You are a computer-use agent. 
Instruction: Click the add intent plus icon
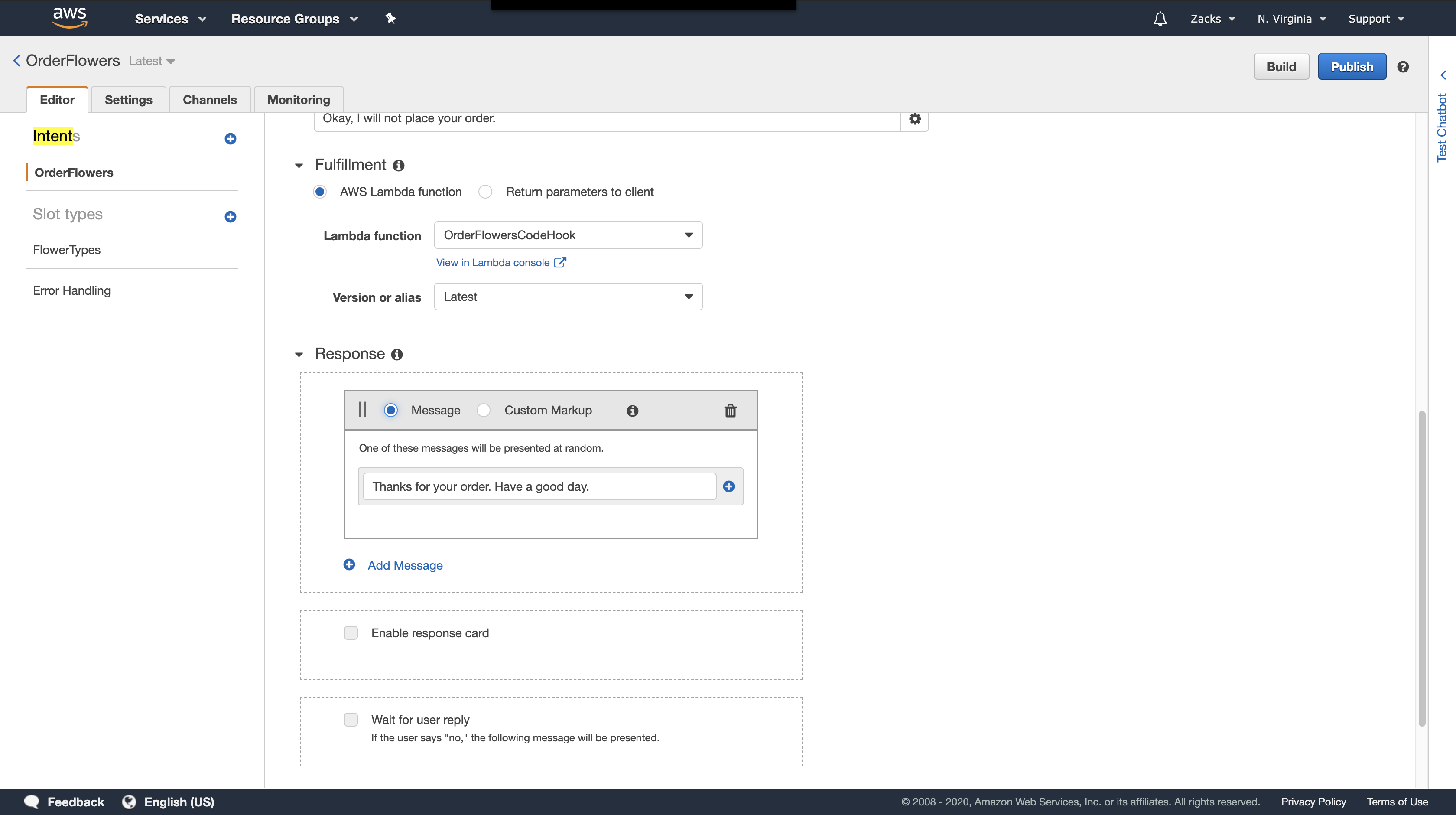(230, 139)
